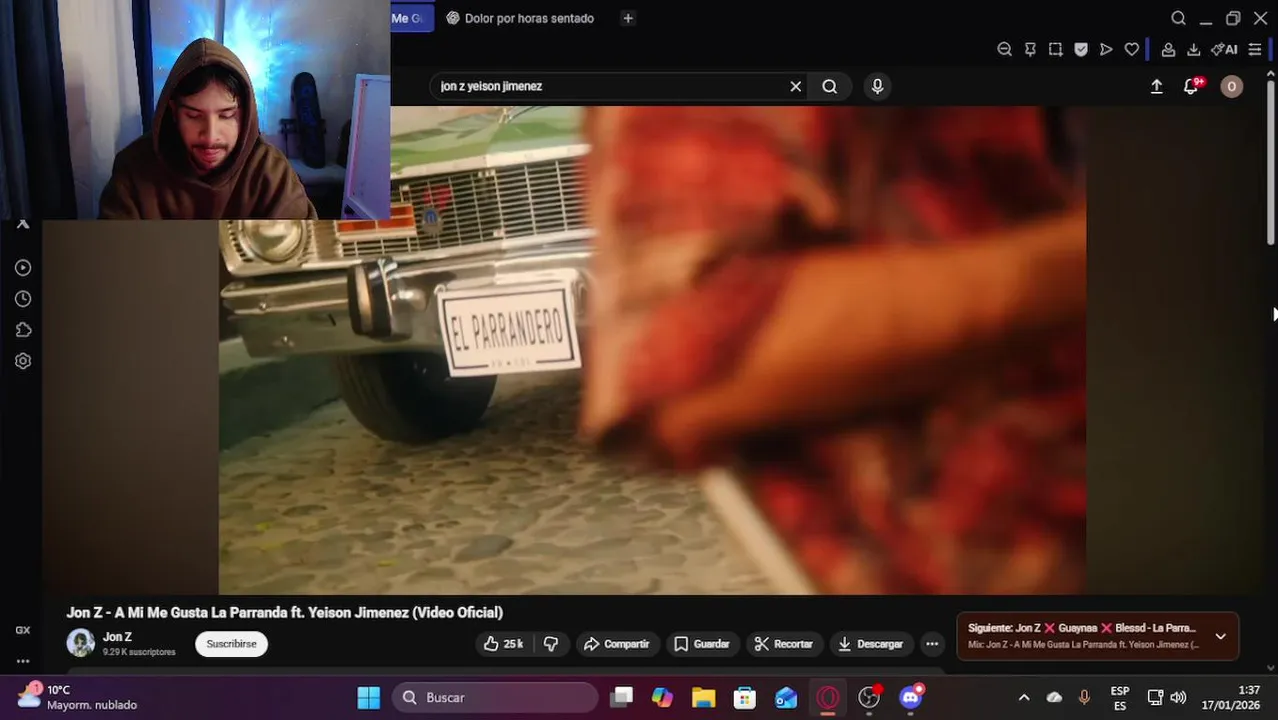Open the Jon Z channel avatar
The image size is (1278, 720).
pos(80,643)
